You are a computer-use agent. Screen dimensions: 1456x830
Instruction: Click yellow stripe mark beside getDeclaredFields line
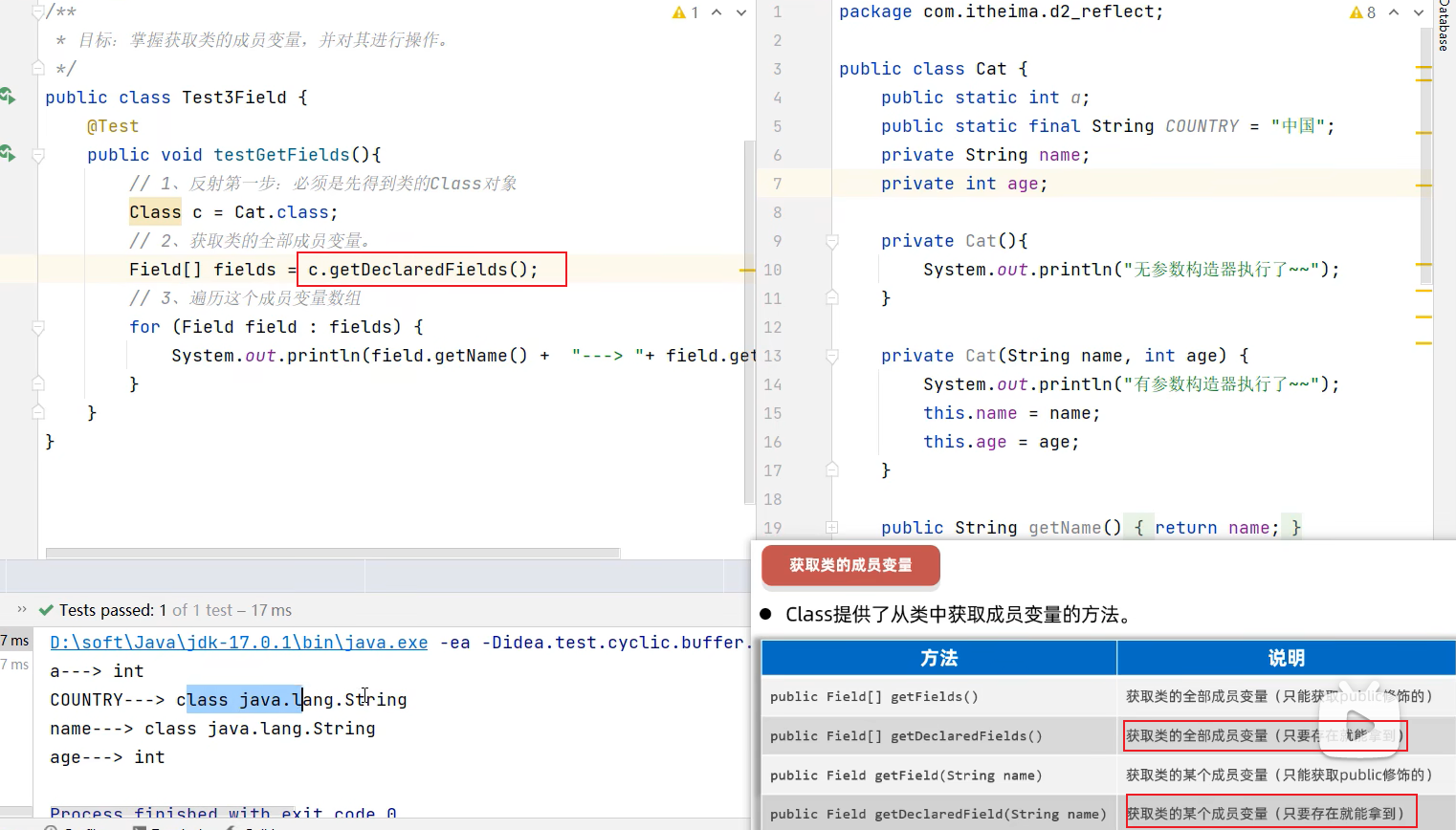point(747,271)
